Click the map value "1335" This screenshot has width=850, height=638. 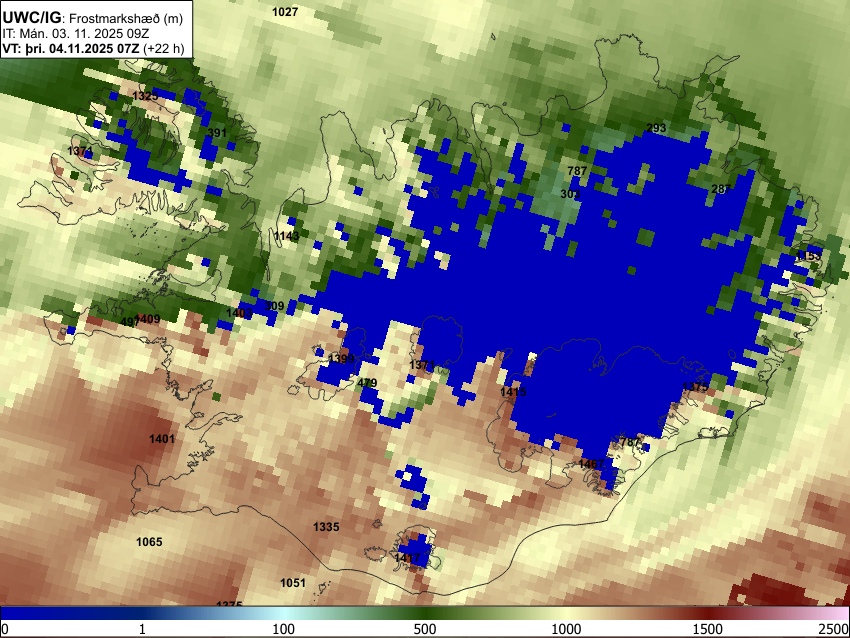[x=326, y=526]
